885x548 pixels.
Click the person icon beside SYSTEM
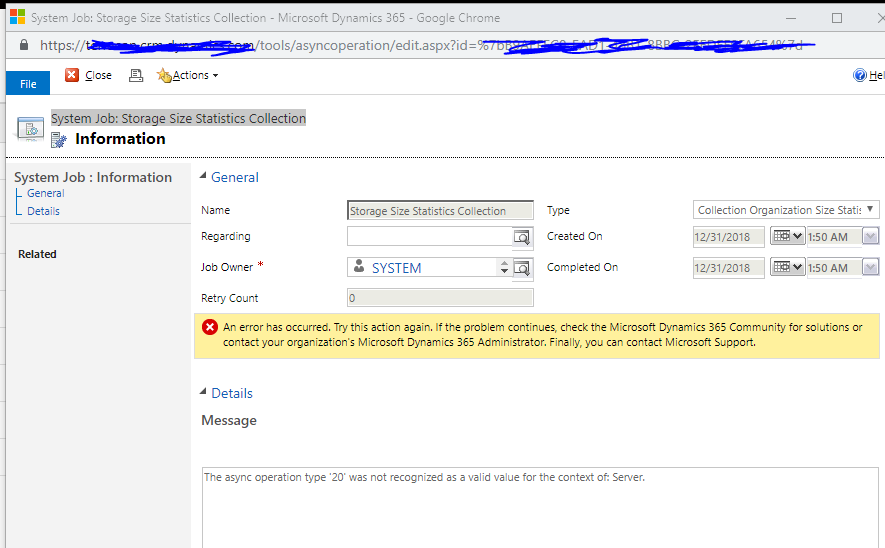click(x=359, y=266)
